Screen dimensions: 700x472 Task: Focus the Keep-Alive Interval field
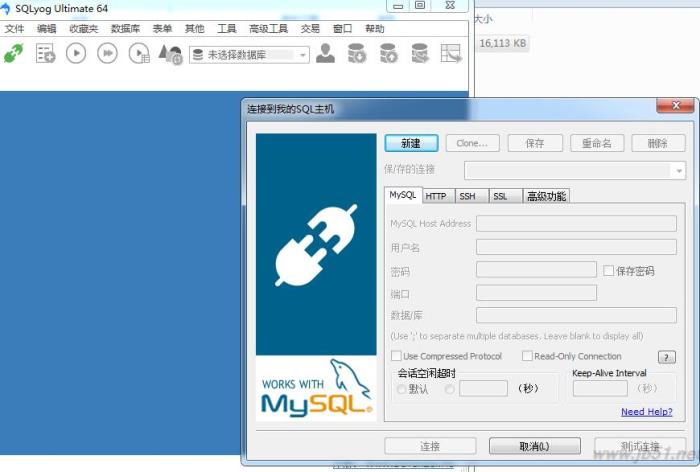[600, 388]
